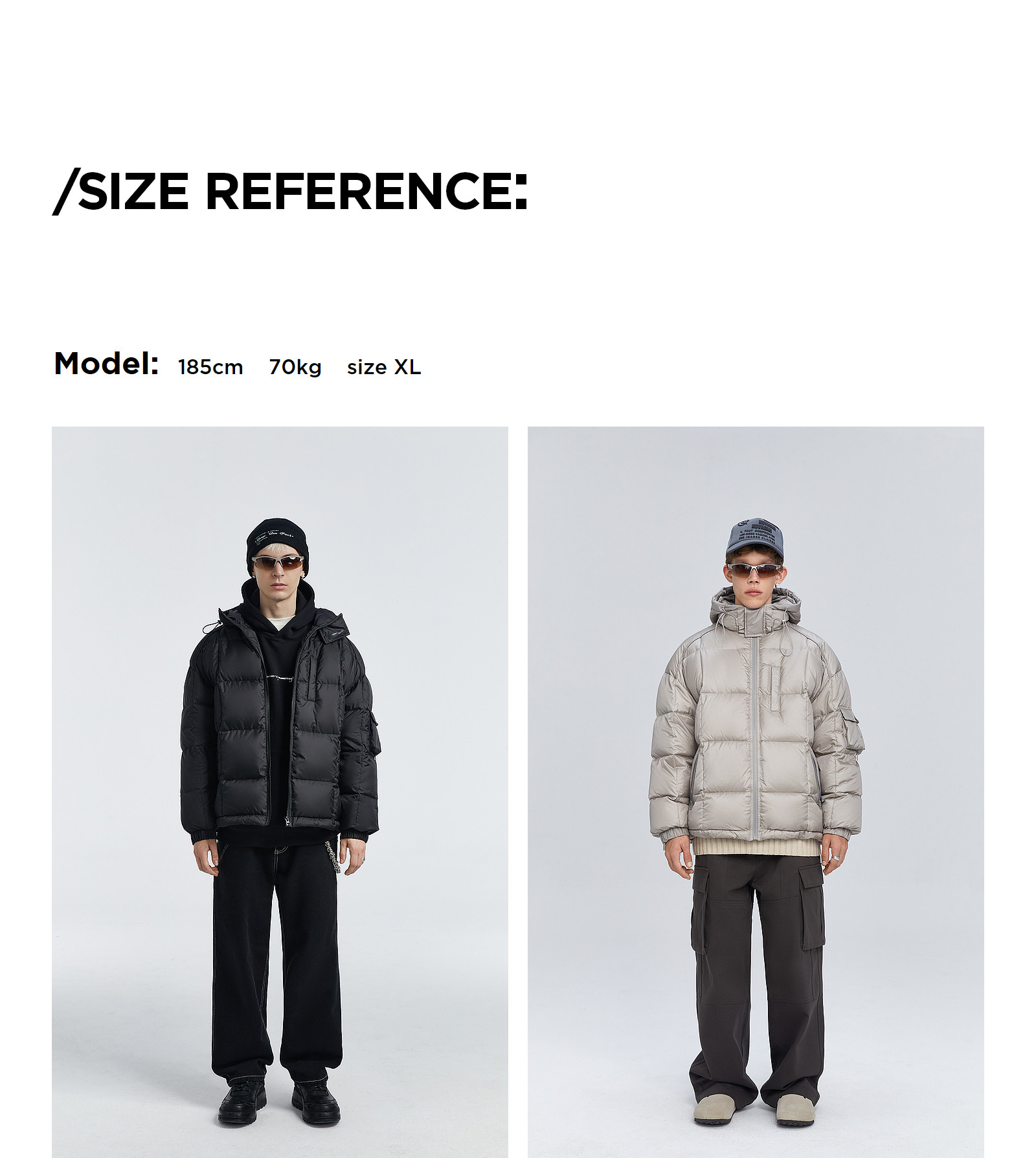Click the 70kg weight text
1036x1158 pixels.
295,367
